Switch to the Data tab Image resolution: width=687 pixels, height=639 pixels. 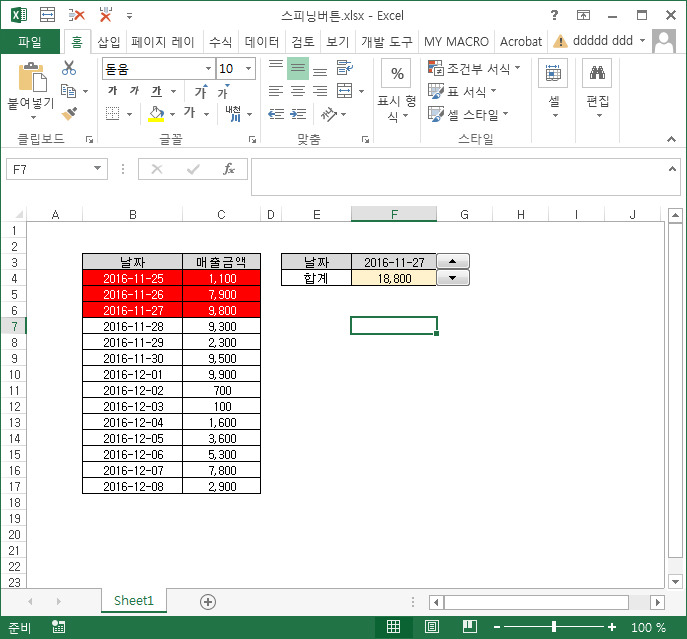[x=262, y=42]
